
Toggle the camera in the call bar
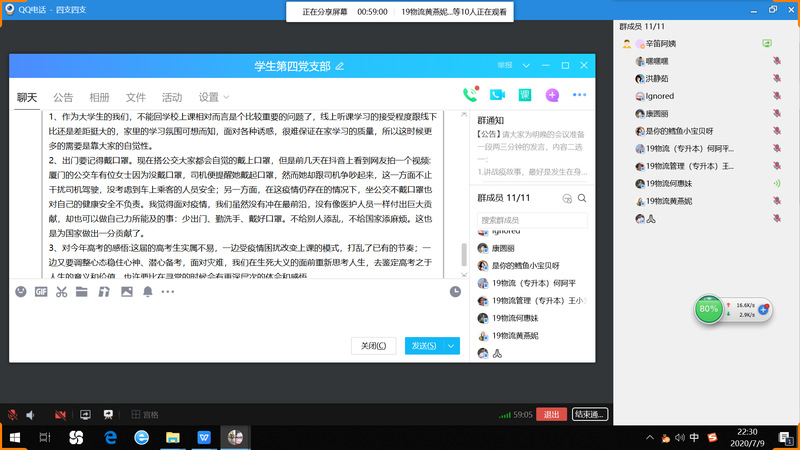tap(61, 414)
